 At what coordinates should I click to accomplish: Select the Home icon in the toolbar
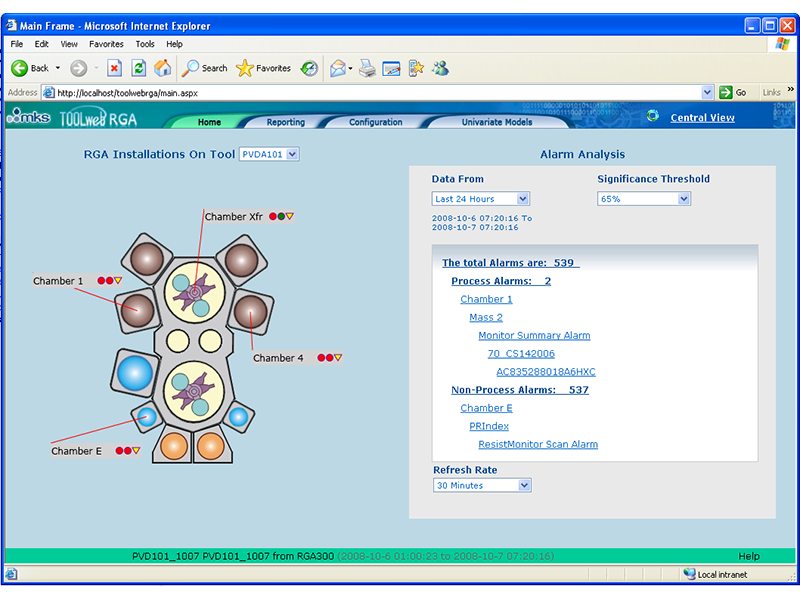(162, 68)
